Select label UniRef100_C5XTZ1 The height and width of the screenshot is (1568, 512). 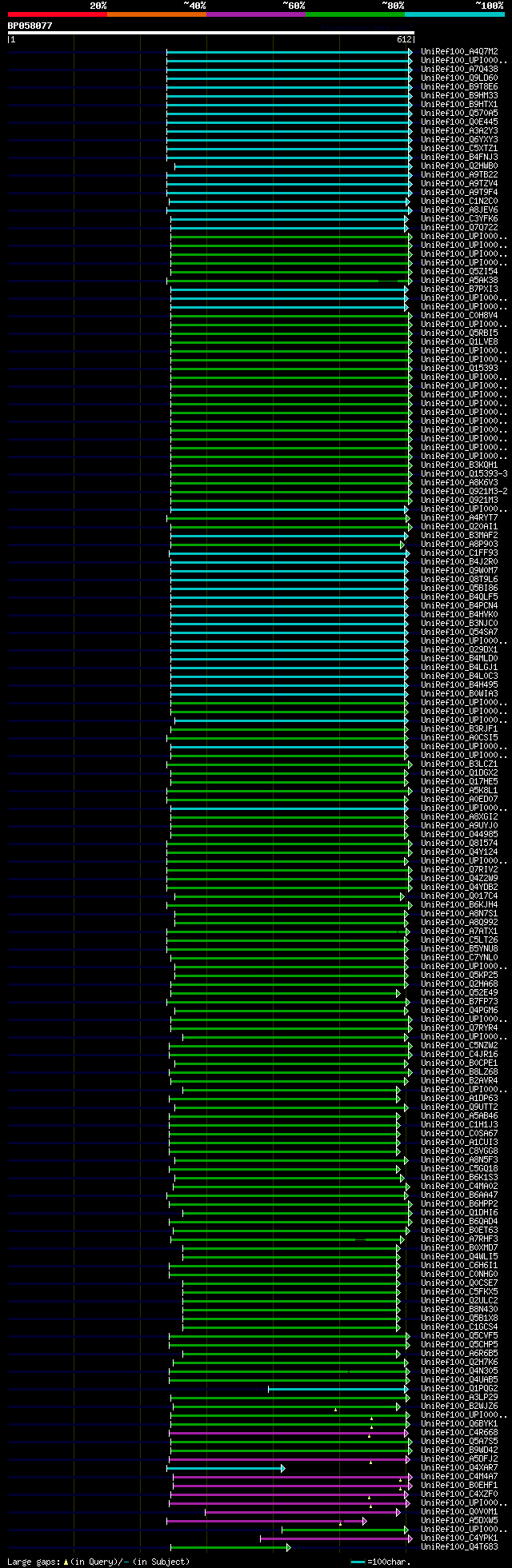pyautogui.click(x=459, y=149)
